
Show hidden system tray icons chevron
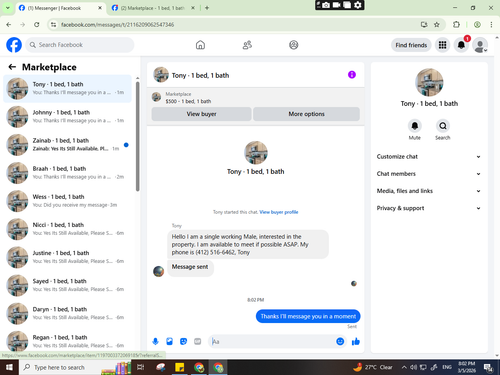tap(404, 367)
